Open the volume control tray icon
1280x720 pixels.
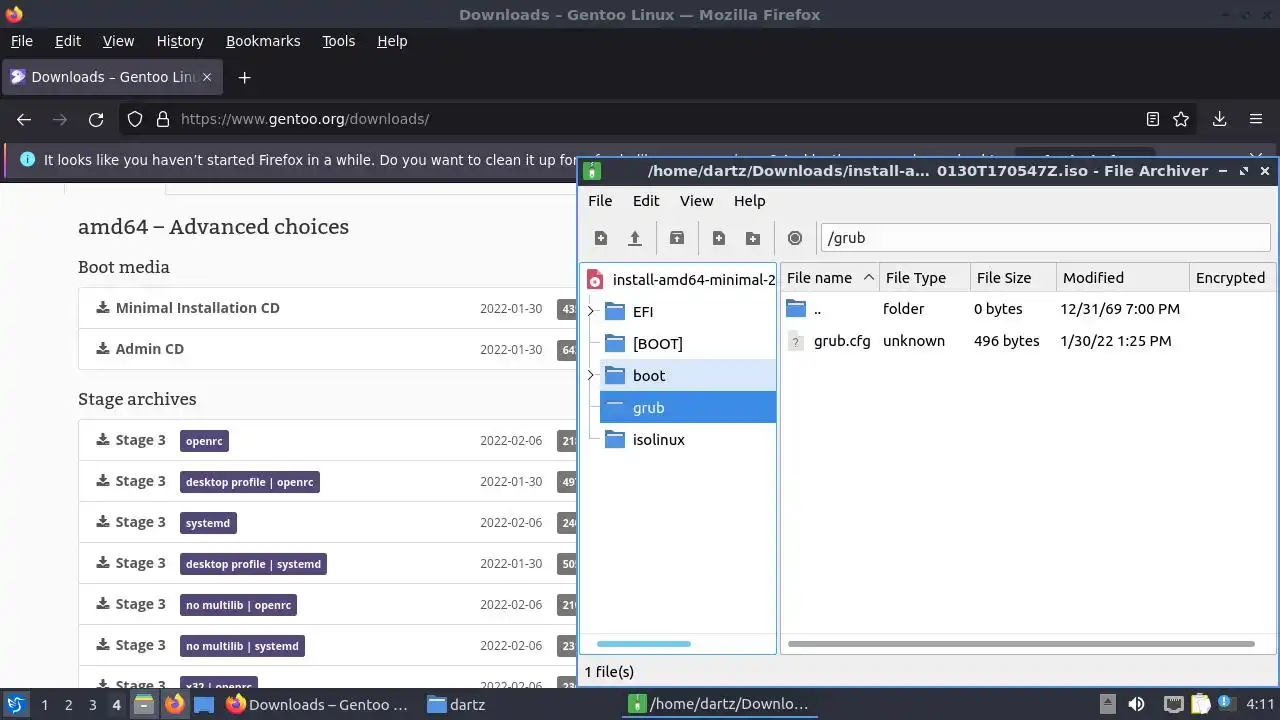(1136, 704)
